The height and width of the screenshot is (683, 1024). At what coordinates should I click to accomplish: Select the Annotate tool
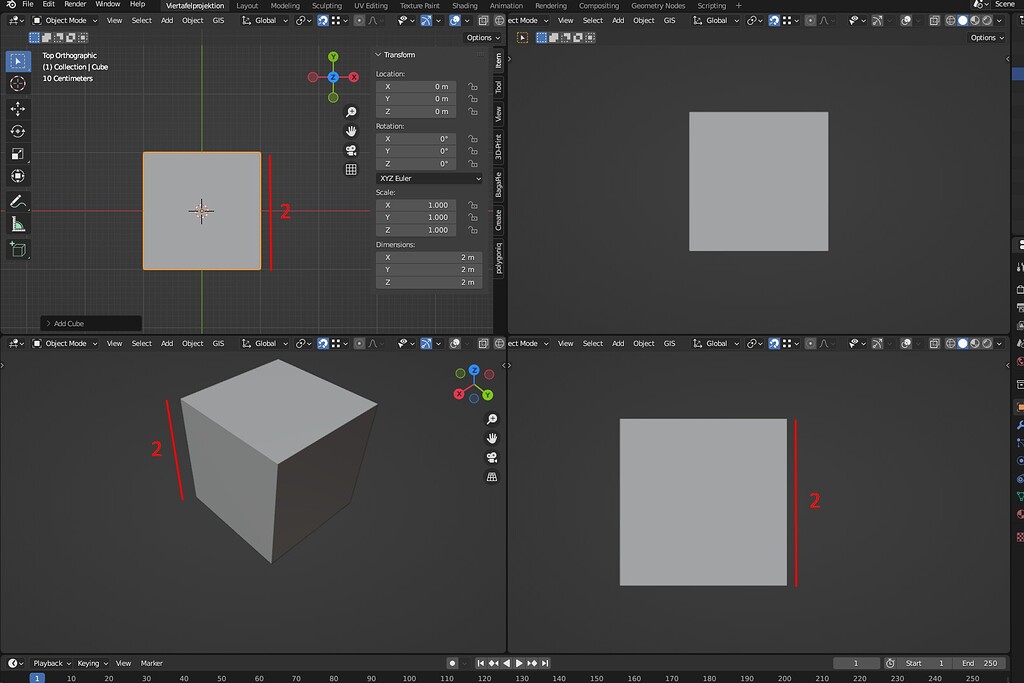point(17,200)
